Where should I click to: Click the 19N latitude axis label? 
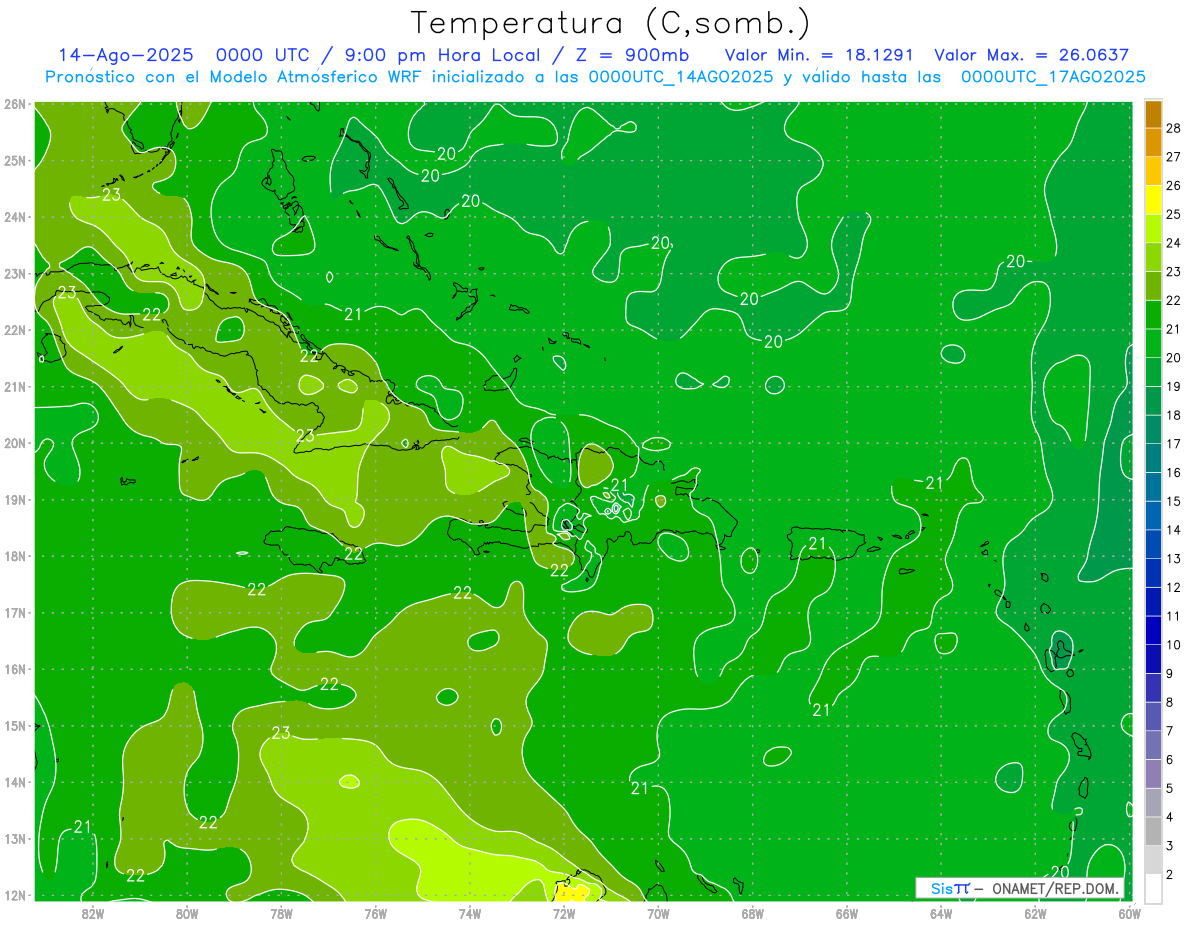click(x=15, y=500)
